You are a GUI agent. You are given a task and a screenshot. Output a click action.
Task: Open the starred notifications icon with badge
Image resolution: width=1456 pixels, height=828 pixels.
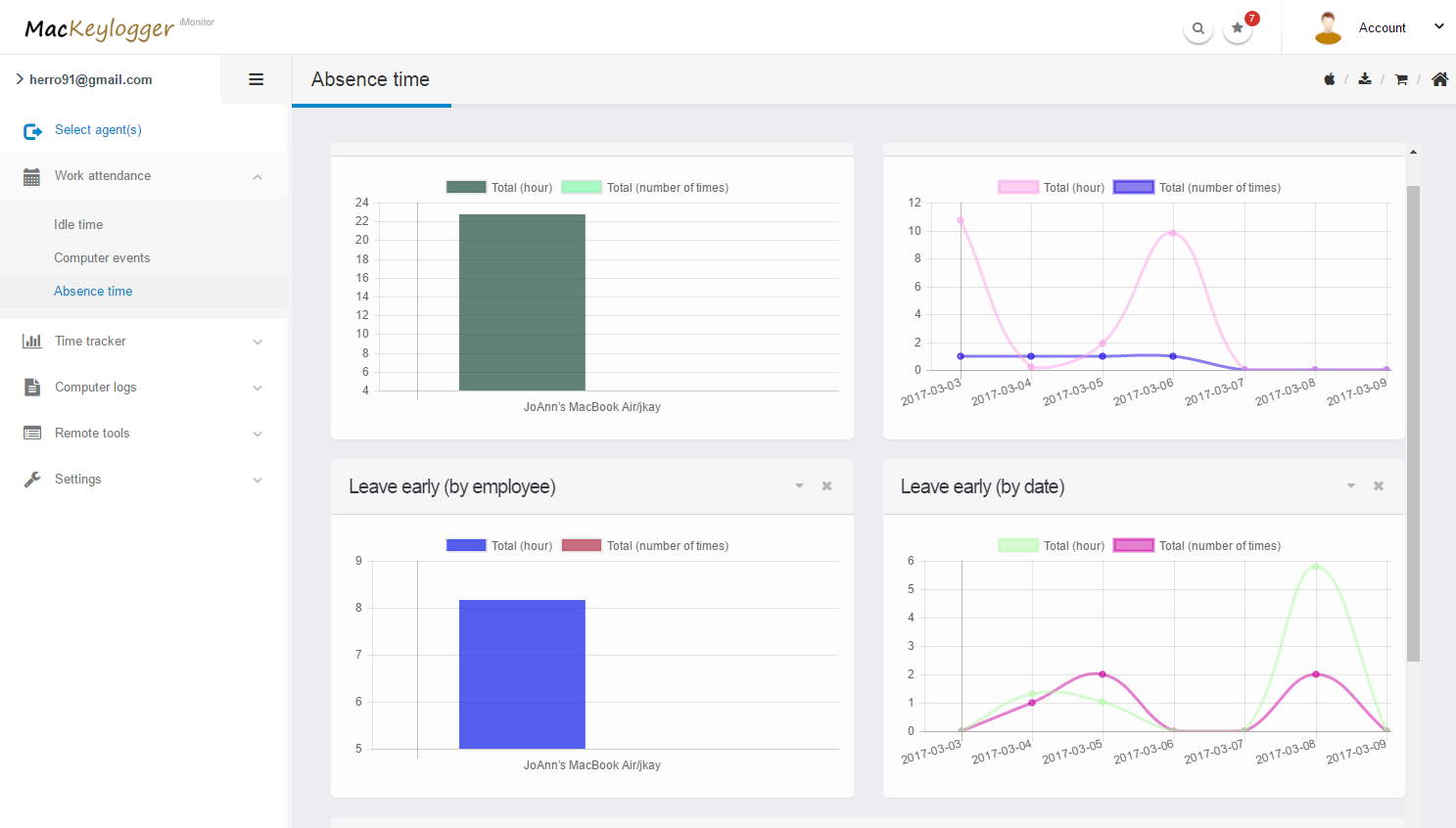point(1238,28)
